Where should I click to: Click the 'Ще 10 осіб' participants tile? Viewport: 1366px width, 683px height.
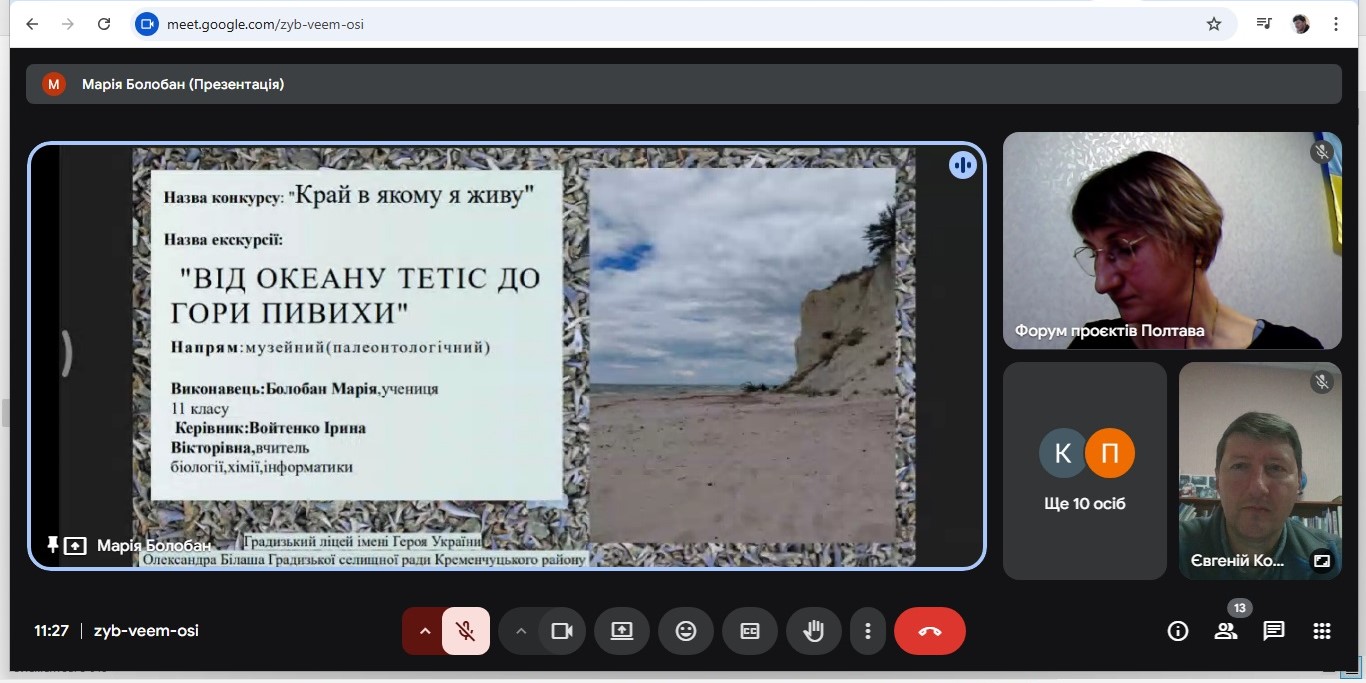(1085, 471)
